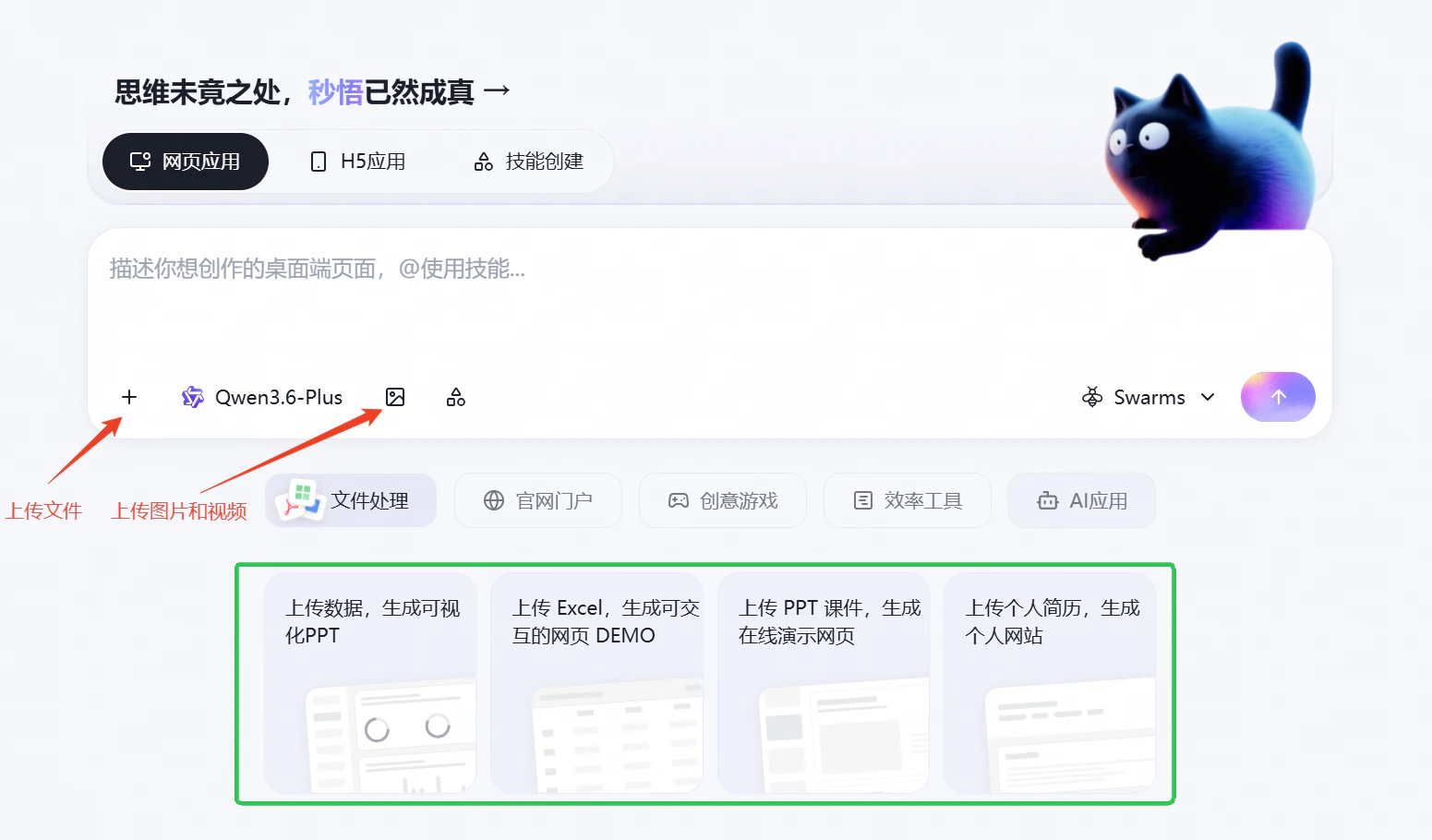This screenshot has width=1432, height=840.
Task: Expand the Swarms dropdown
Action: click(x=1149, y=397)
